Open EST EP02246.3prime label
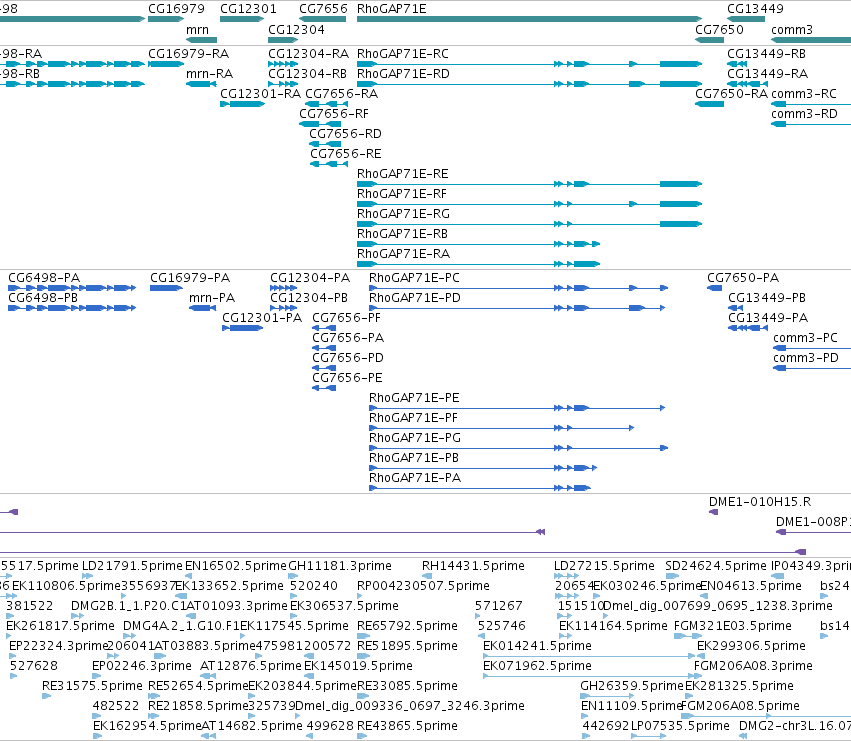 point(142,666)
